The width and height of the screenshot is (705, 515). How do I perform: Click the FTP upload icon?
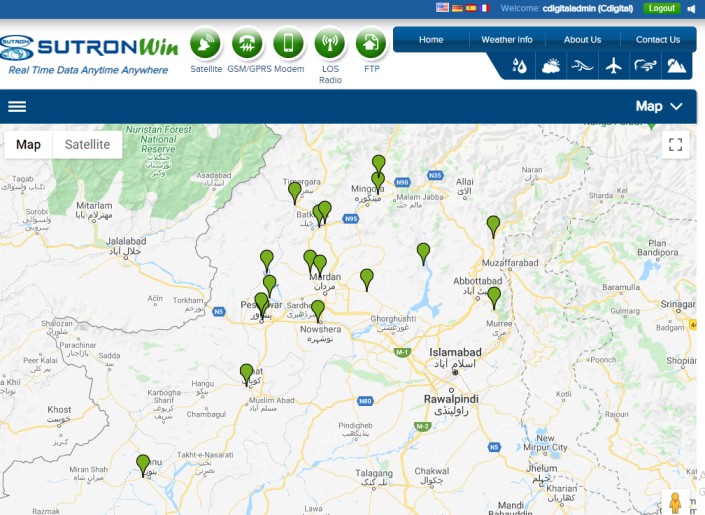click(371, 44)
